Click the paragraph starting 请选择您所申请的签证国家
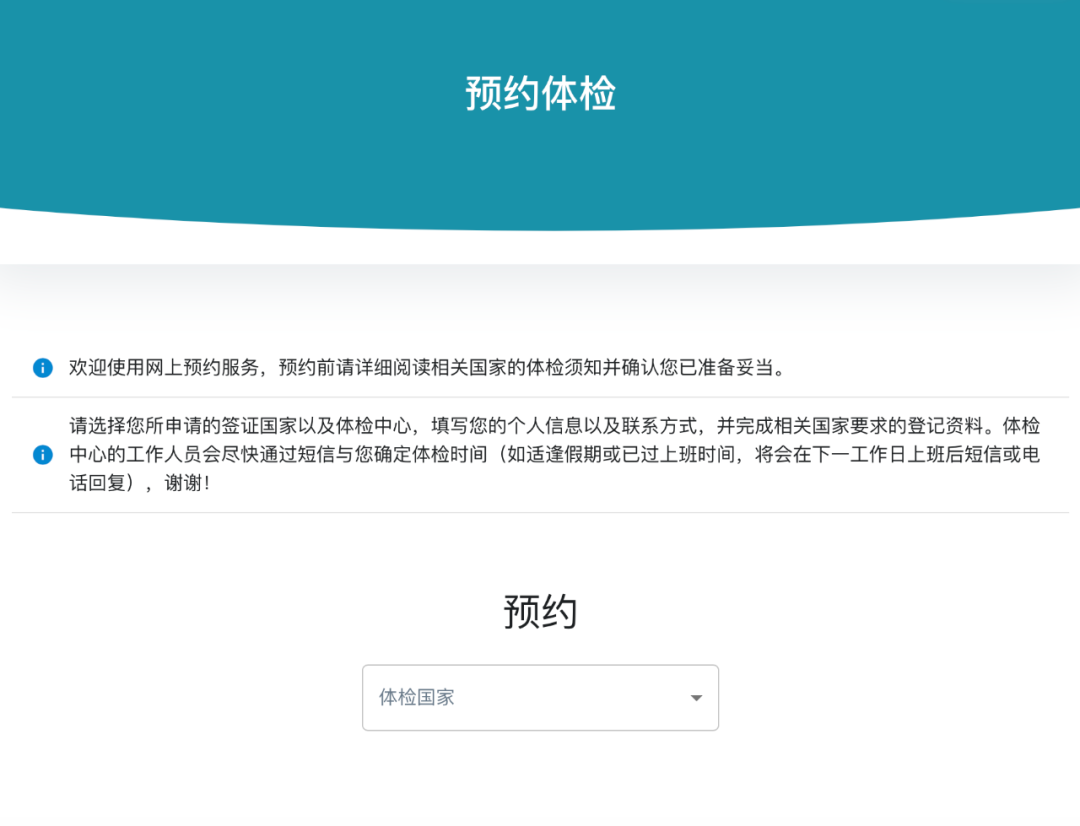 (554, 455)
